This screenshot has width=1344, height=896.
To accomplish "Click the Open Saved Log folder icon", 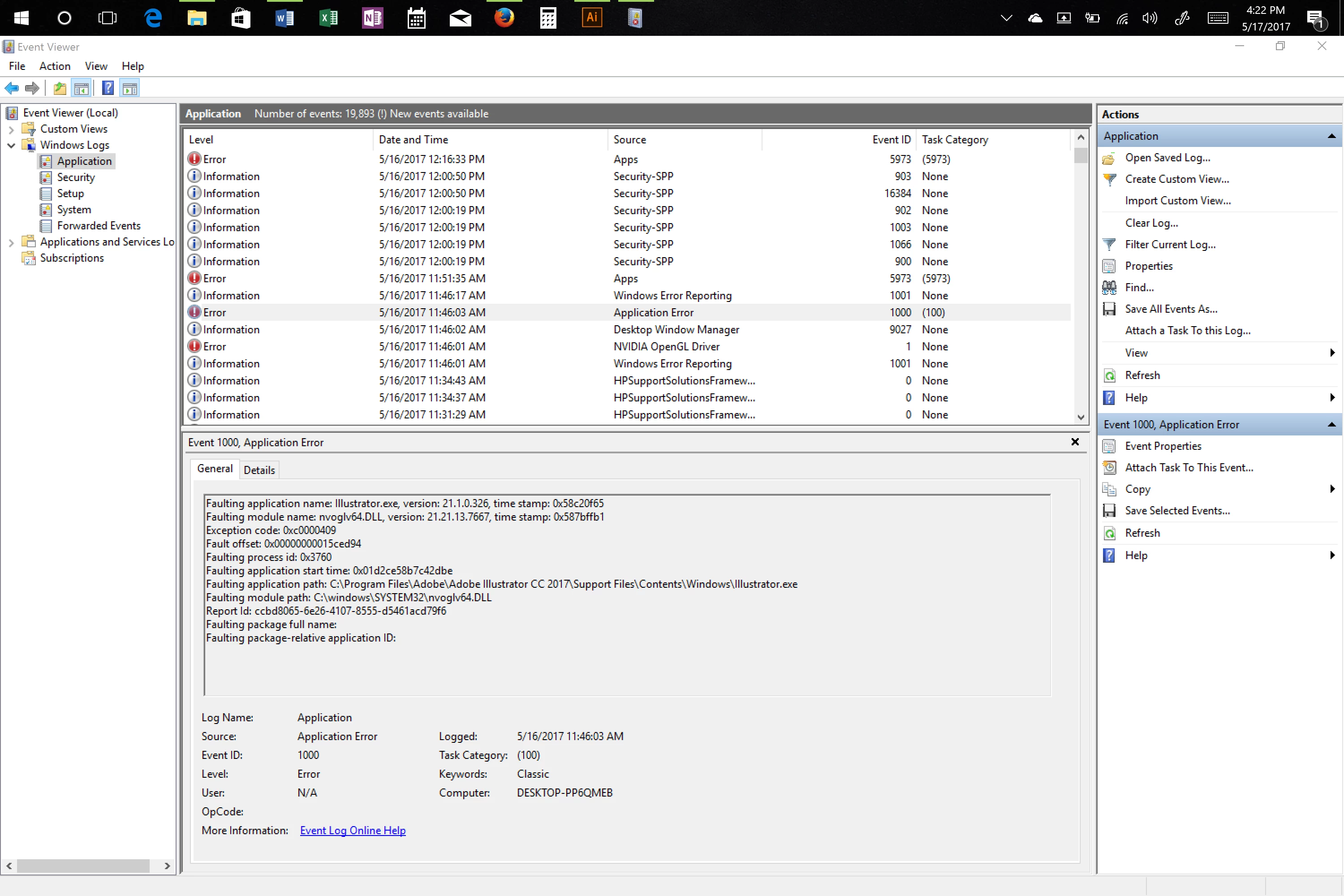I will coord(1109,158).
